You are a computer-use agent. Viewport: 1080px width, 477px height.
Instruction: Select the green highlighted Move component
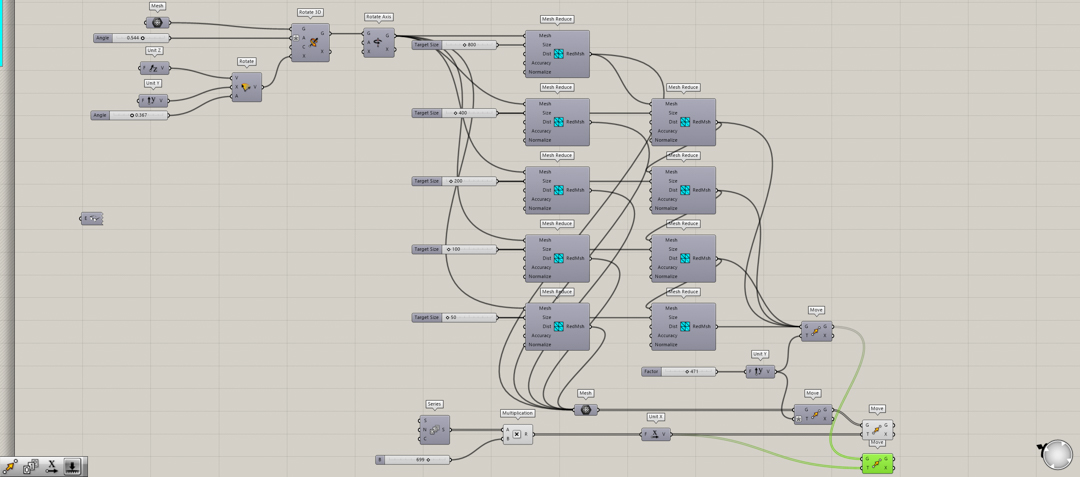[x=877, y=463]
